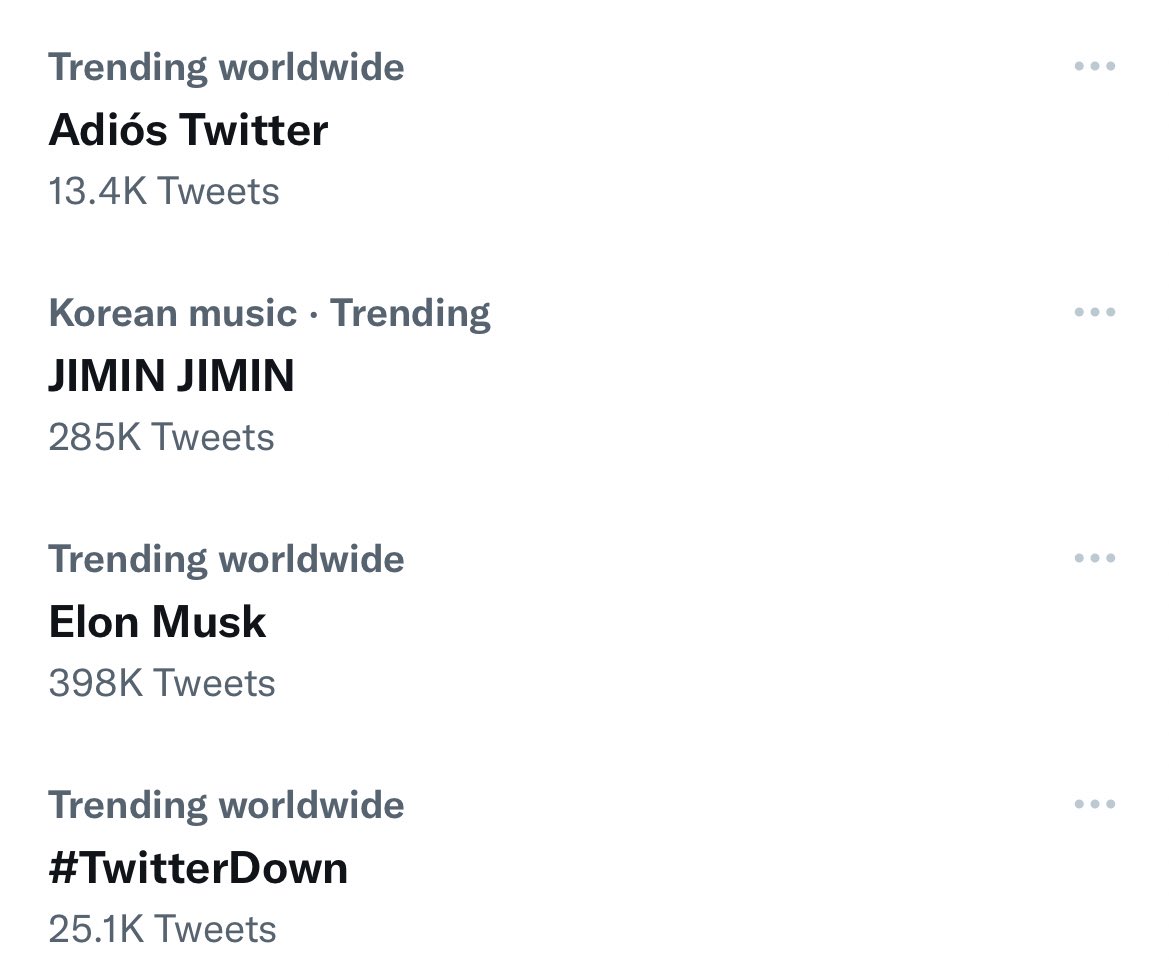Open the Elon Musk trending topic
Image resolution: width=1169 pixels, height=972 pixels.
click(157, 621)
